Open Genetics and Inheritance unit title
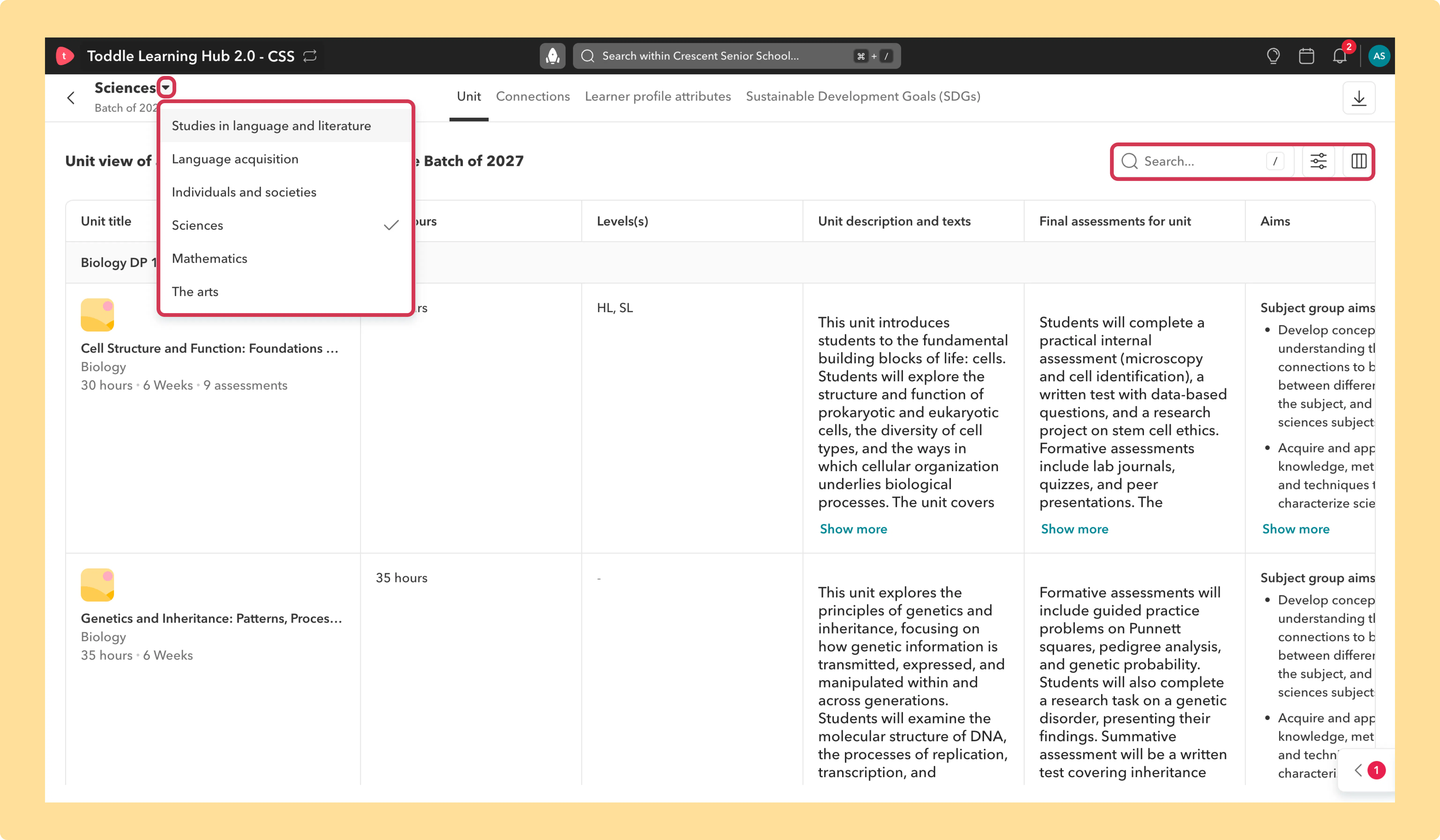This screenshot has width=1440, height=840. pyautogui.click(x=211, y=618)
